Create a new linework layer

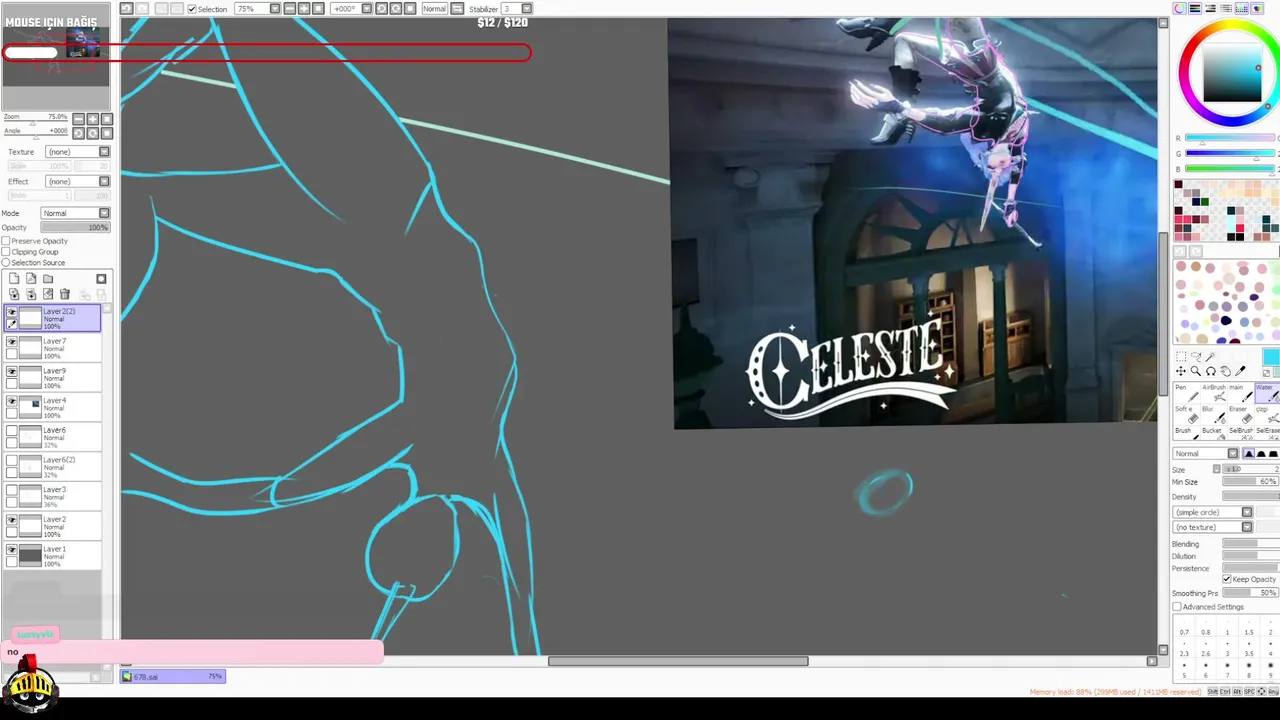coord(31,279)
